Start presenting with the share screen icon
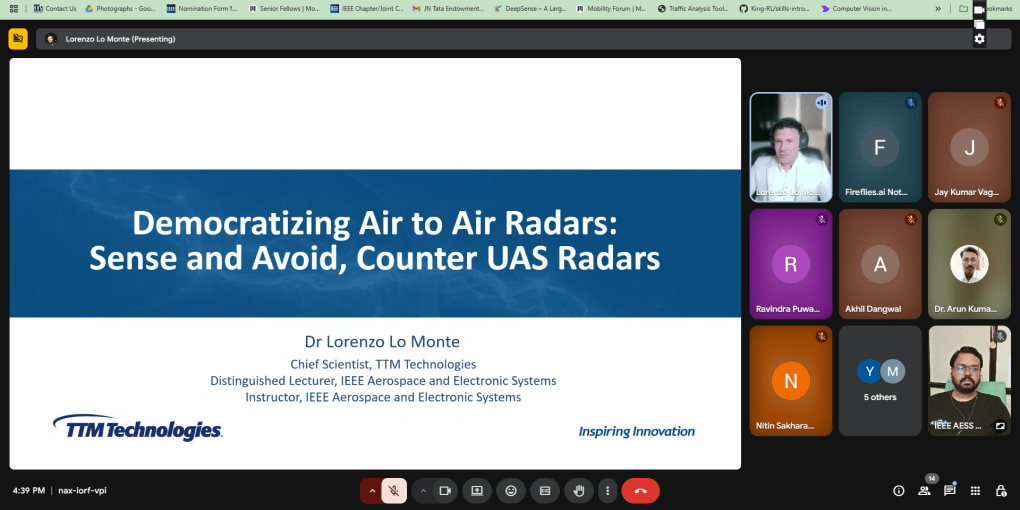 (477, 490)
